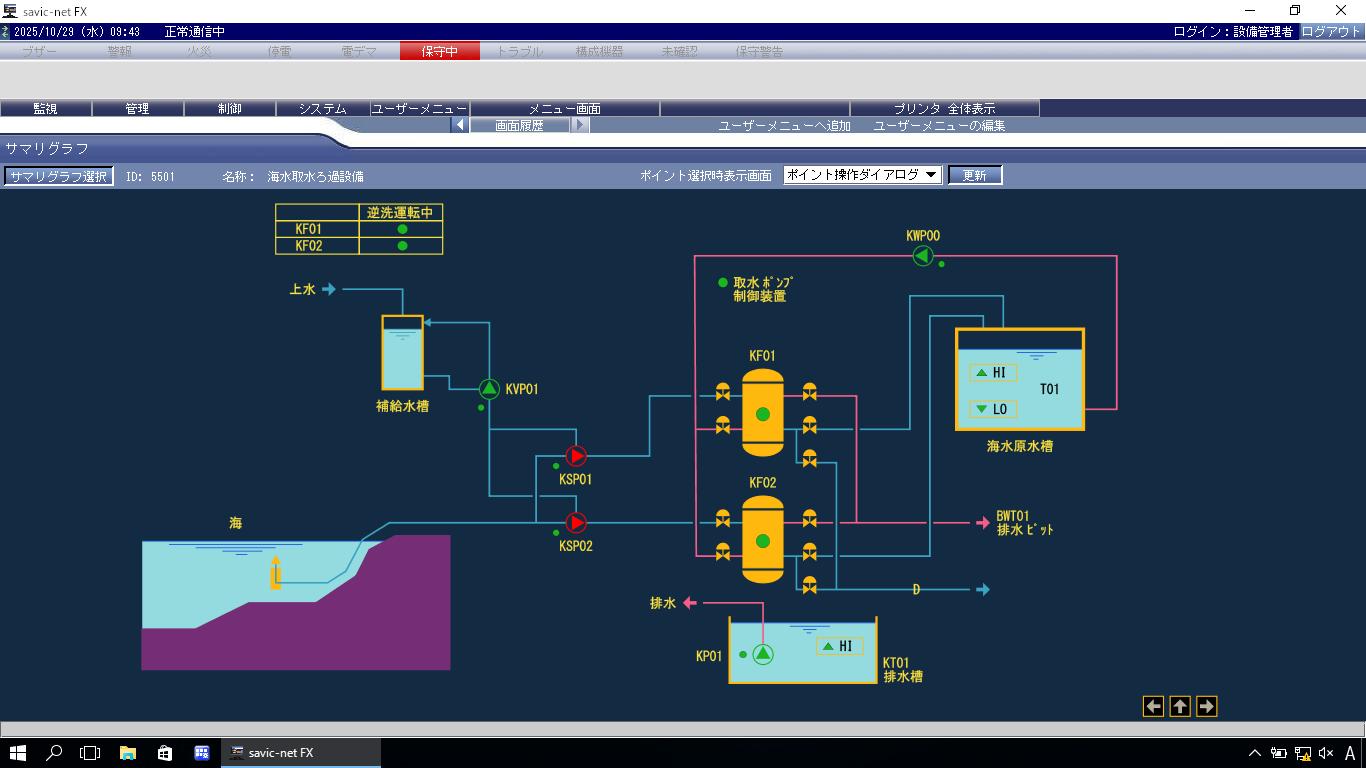Screen dimensions: 1366x768
Task: Click the KWP00 pump icon
Action: tap(922, 257)
